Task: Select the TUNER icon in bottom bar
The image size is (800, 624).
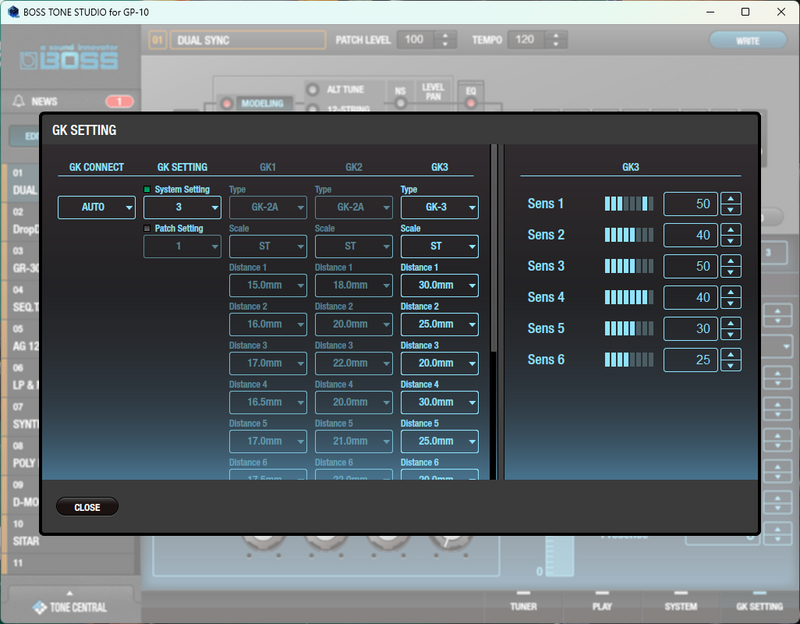Action: pos(524,607)
